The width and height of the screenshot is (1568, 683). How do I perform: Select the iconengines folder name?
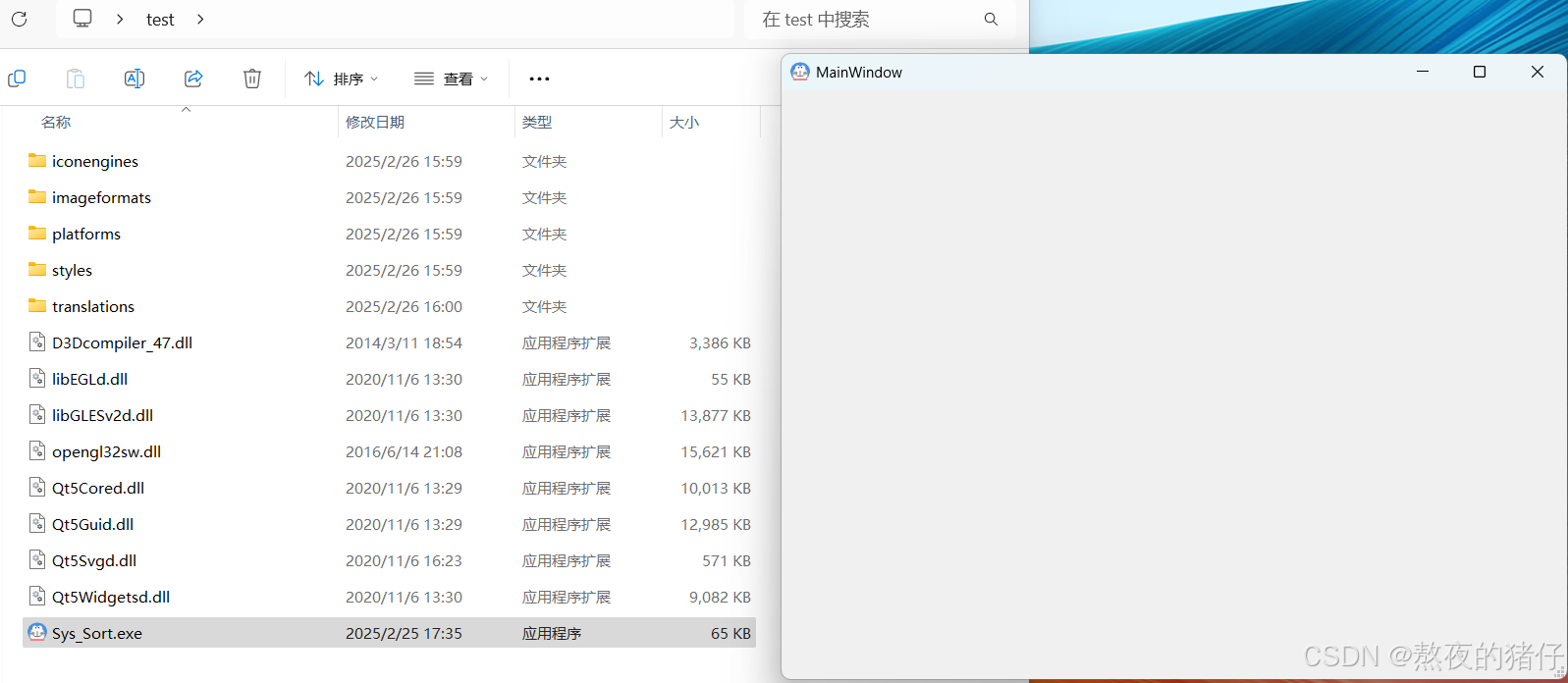coord(95,161)
